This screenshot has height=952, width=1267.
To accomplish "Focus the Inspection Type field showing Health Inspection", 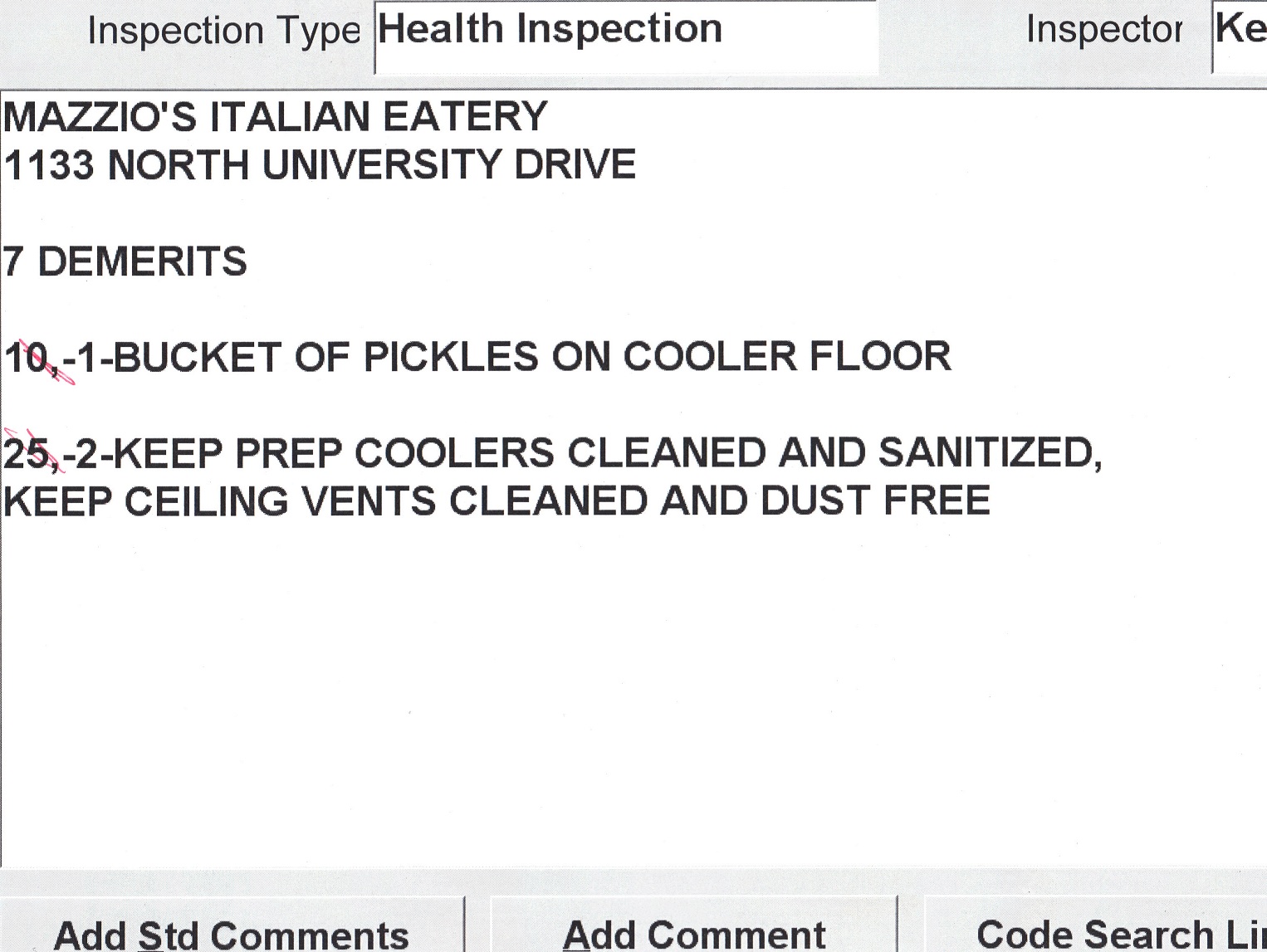I will (625, 35).
